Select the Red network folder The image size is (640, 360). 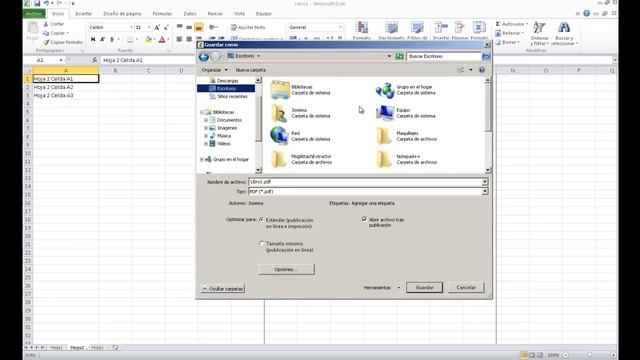click(x=300, y=136)
